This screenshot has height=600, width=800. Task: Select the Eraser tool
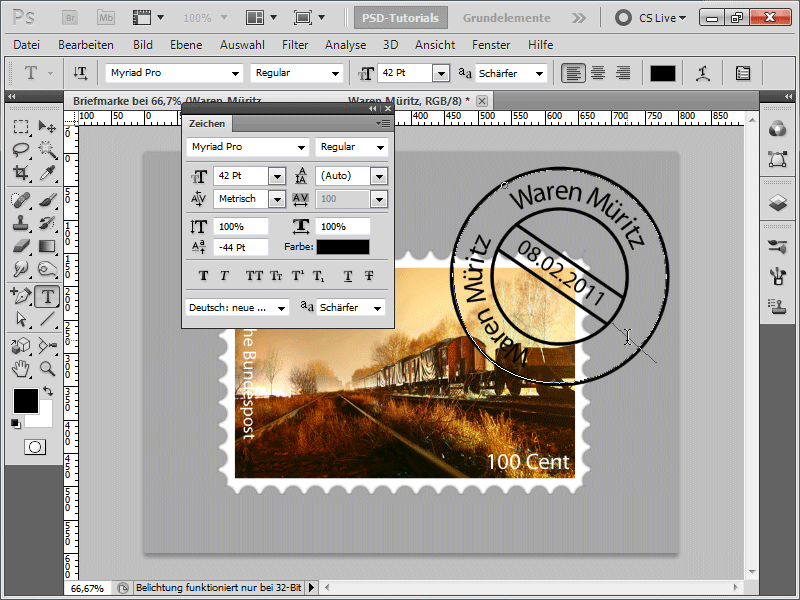pos(21,246)
